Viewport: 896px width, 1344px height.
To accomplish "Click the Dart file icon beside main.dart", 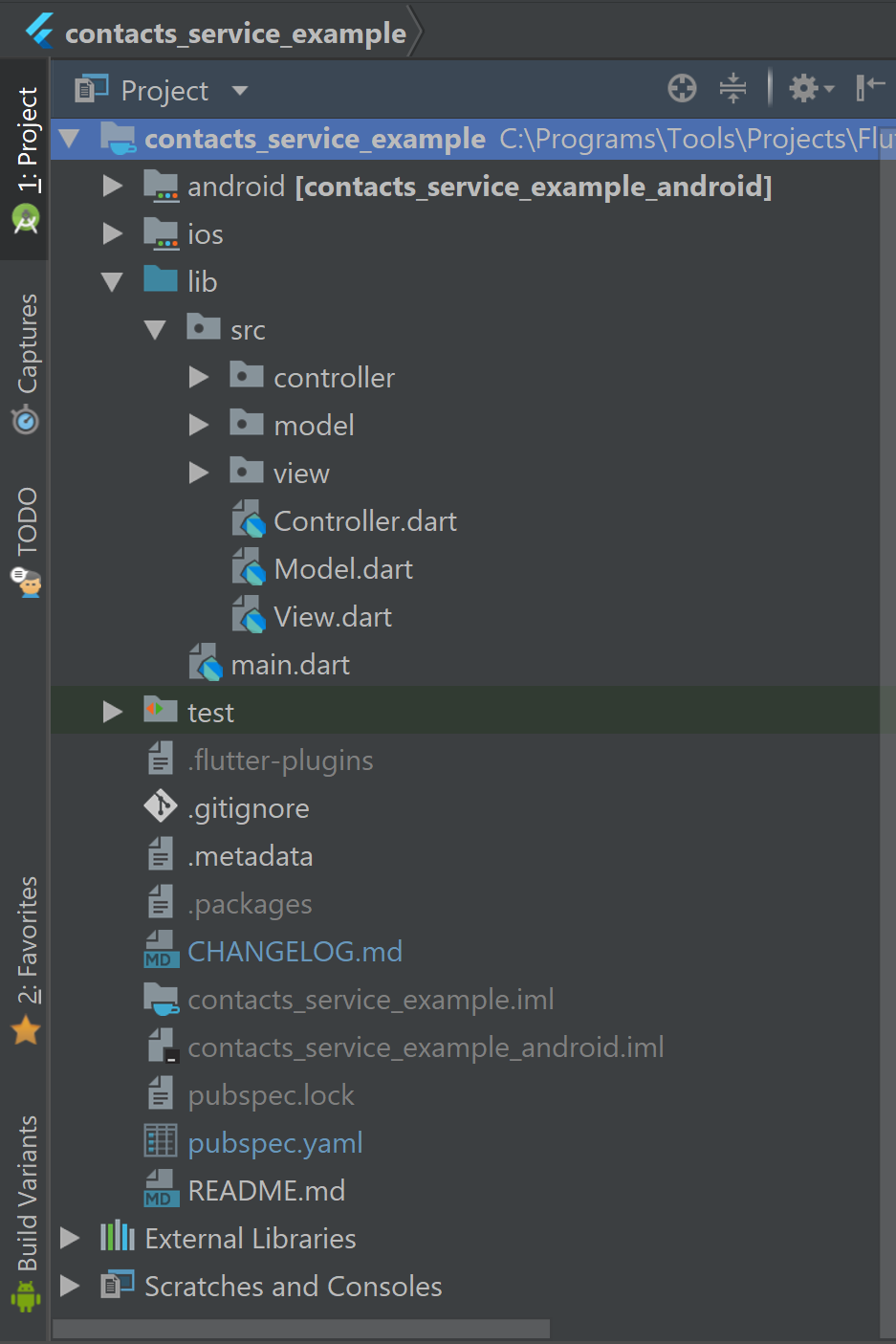I will click(206, 664).
